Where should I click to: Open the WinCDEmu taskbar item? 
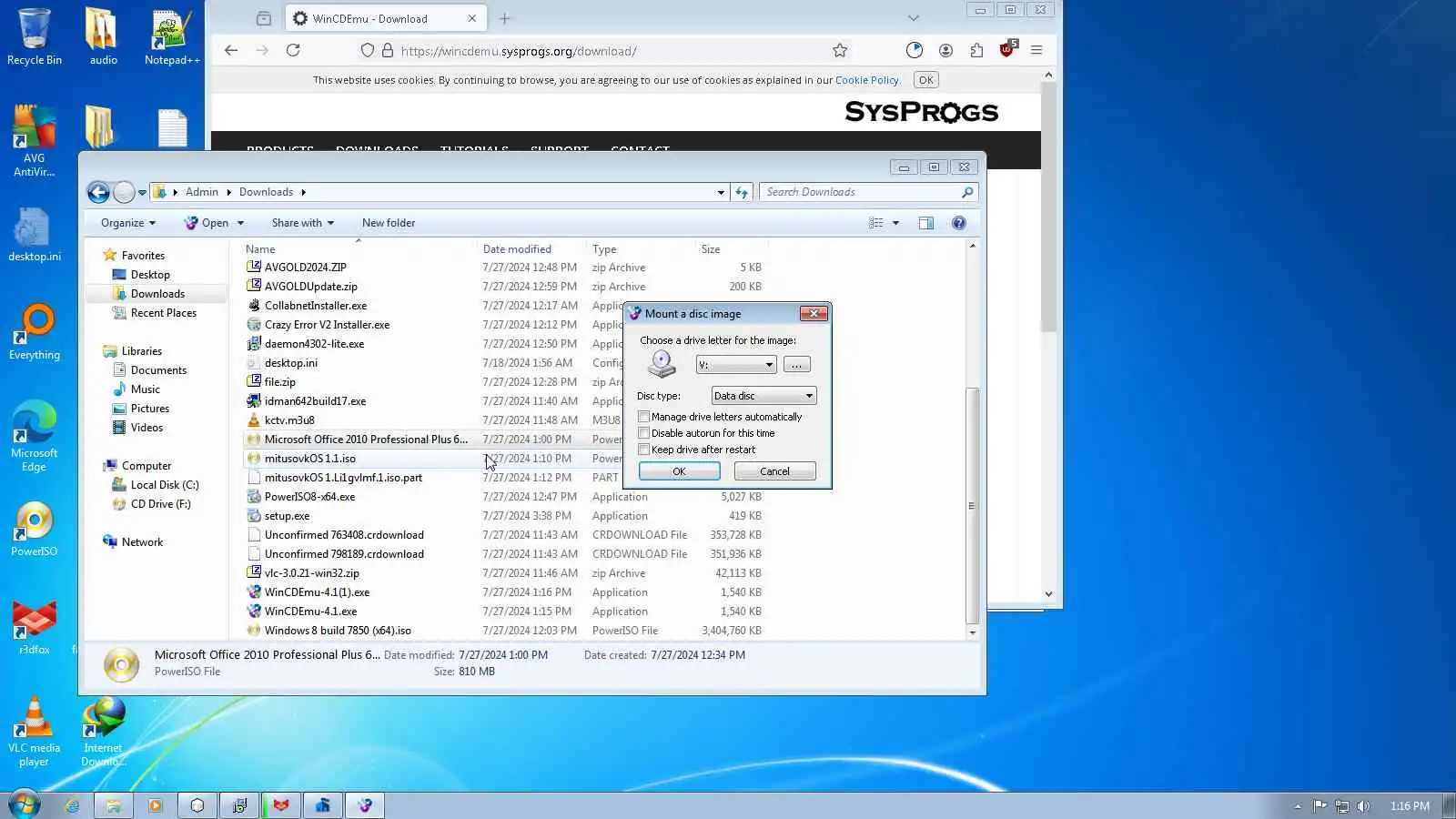click(365, 805)
